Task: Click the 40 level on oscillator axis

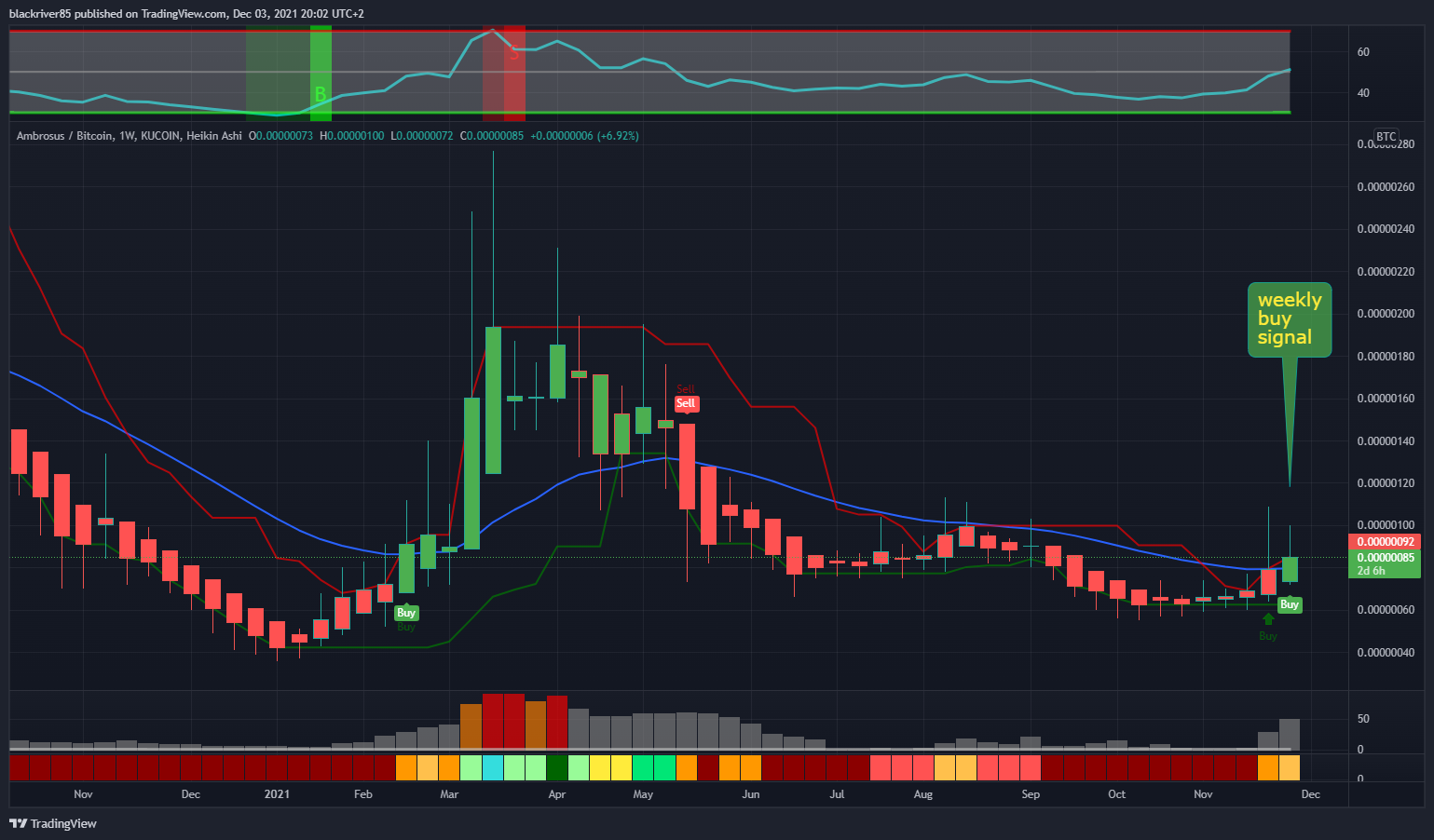Action: (x=1363, y=93)
